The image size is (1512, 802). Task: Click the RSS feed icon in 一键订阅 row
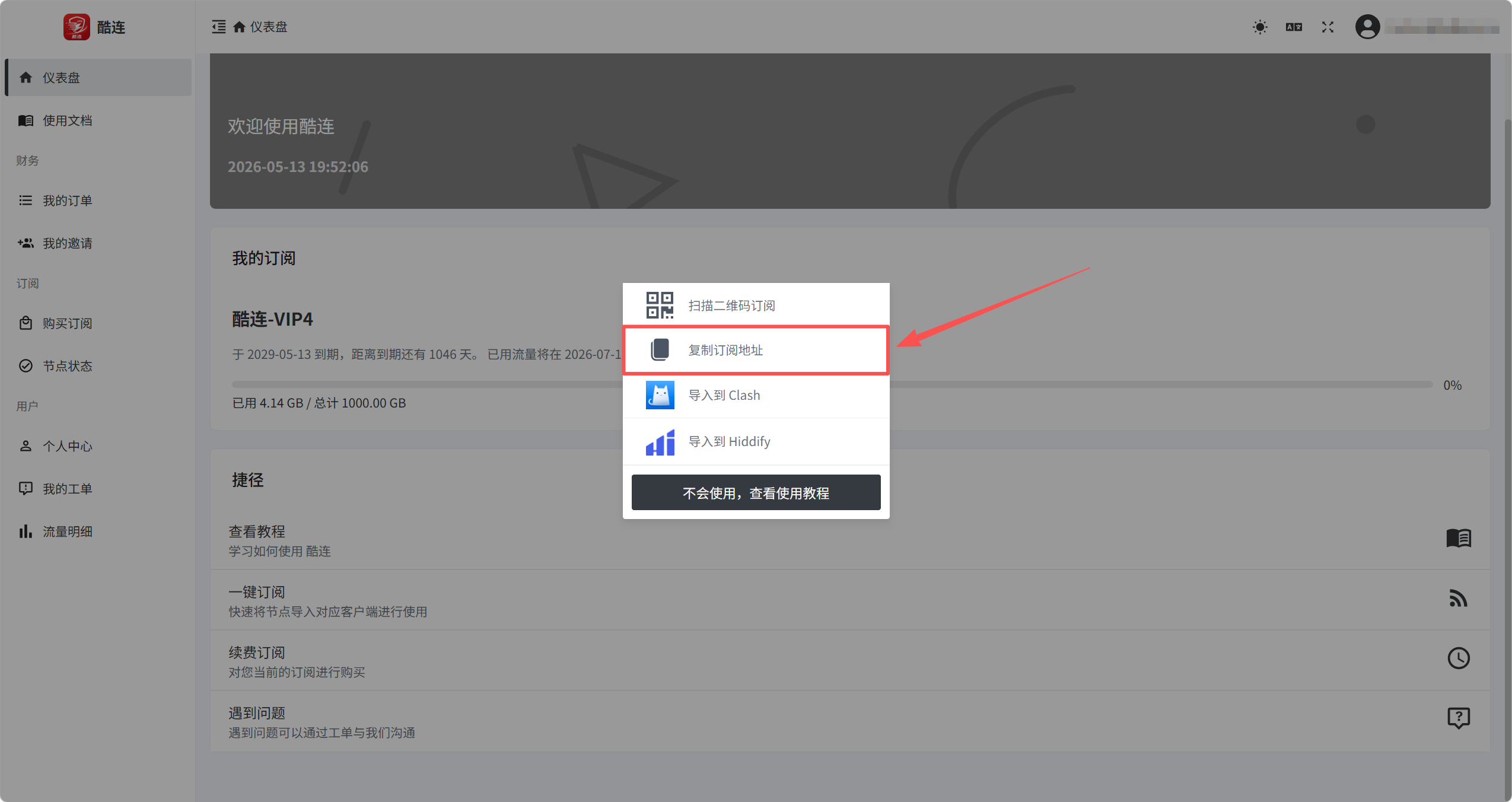1459,599
